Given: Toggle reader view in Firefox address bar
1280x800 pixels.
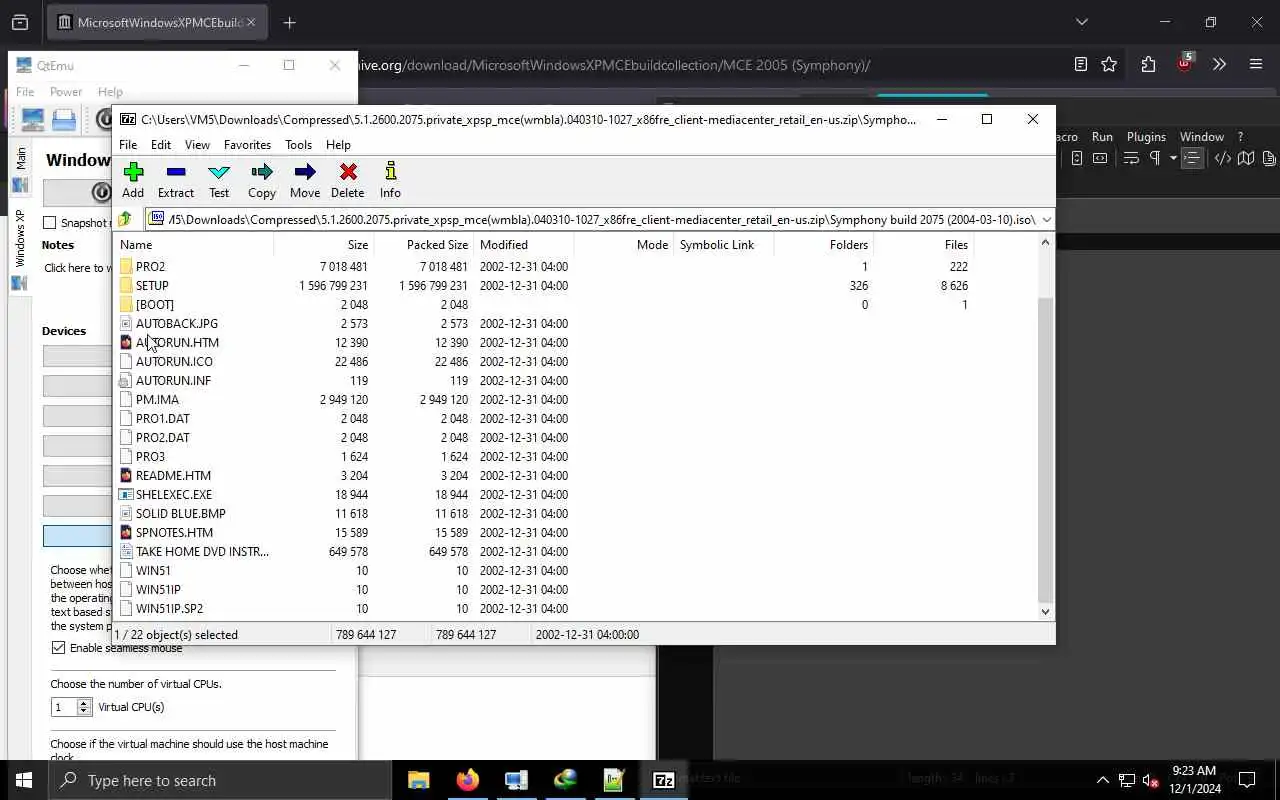Looking at the screenshot, I should 1080,65.
